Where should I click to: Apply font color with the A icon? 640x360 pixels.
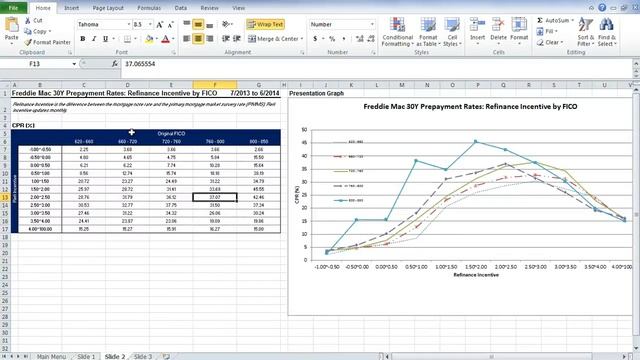pyautogui.click(x=165, y=39)
